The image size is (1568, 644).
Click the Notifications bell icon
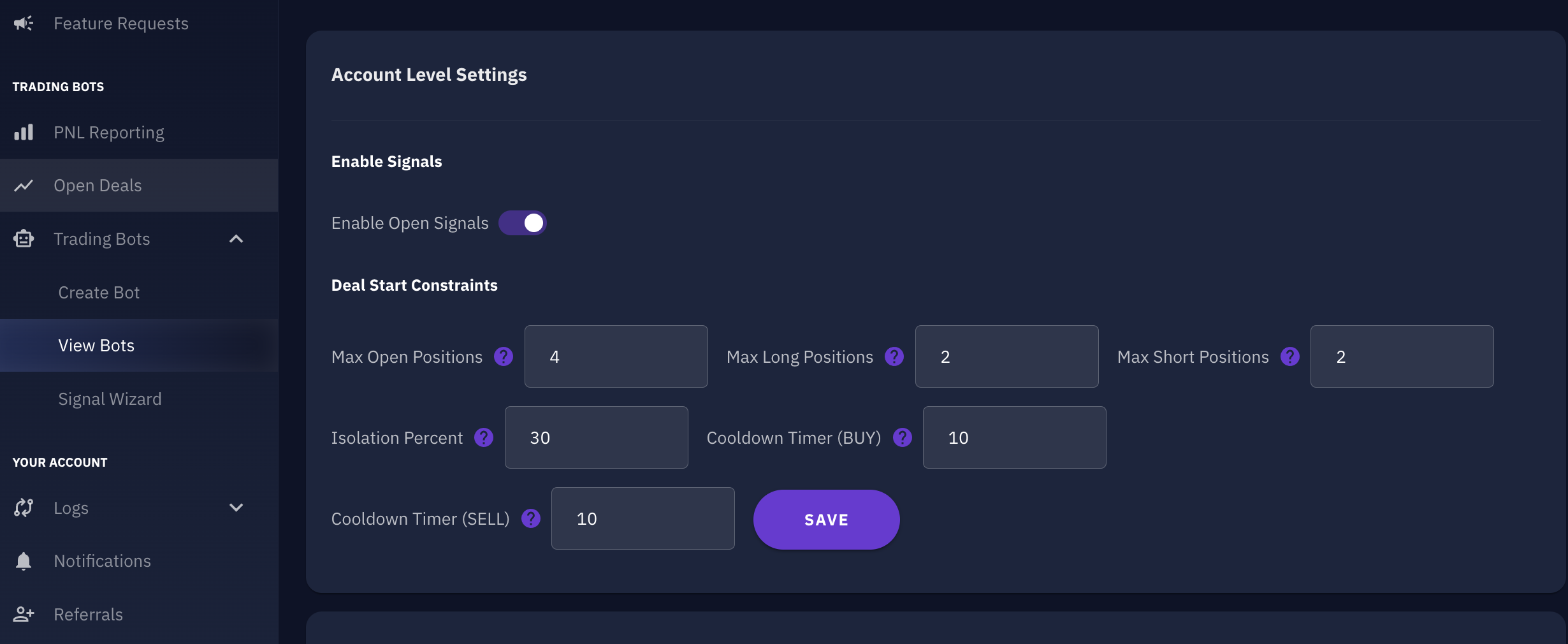click(24, 561)
